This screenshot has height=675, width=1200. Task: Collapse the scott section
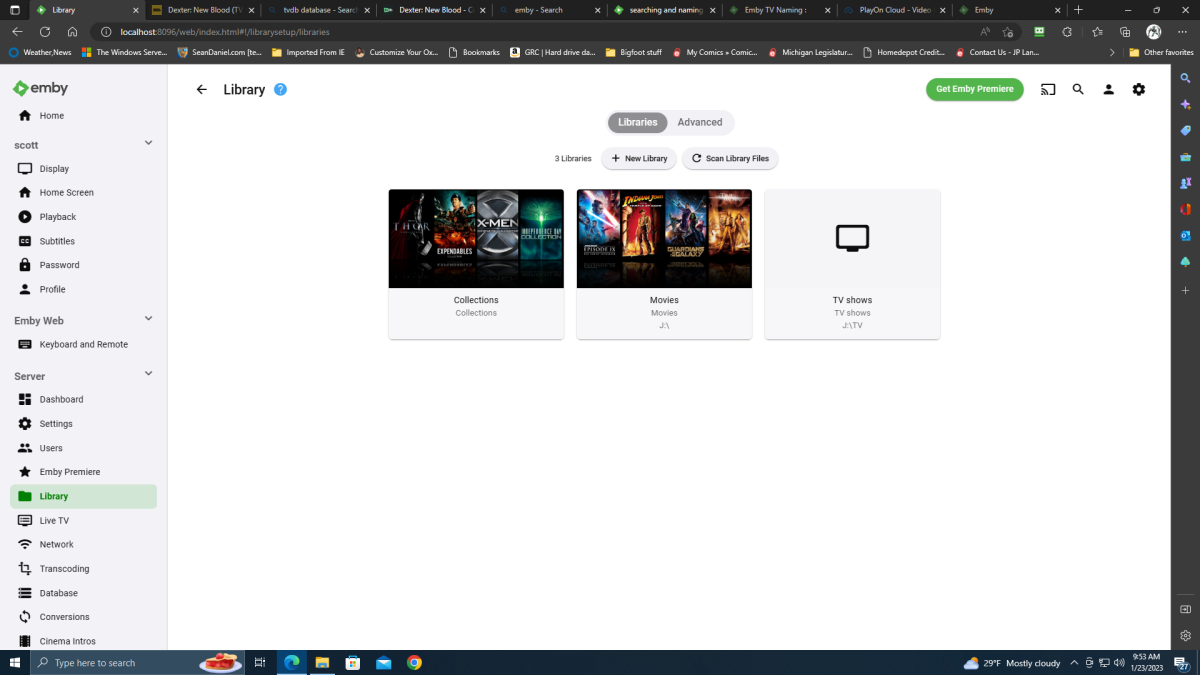tap(148, 143)
